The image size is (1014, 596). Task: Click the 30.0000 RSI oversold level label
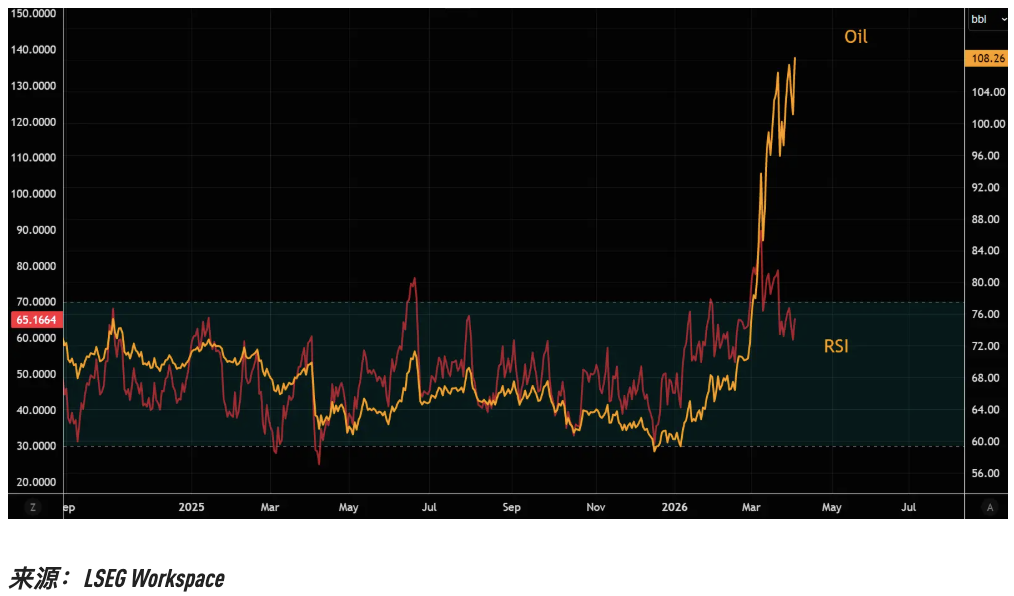[x=35, y=446]
